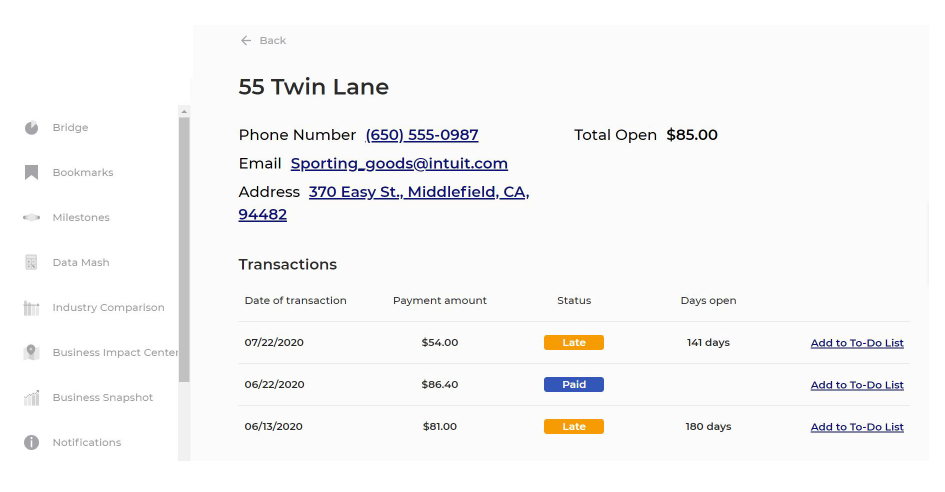Click the Industry Comparison chart icon
Viewport: 945px width, 492px height.
tap(32, 308)
